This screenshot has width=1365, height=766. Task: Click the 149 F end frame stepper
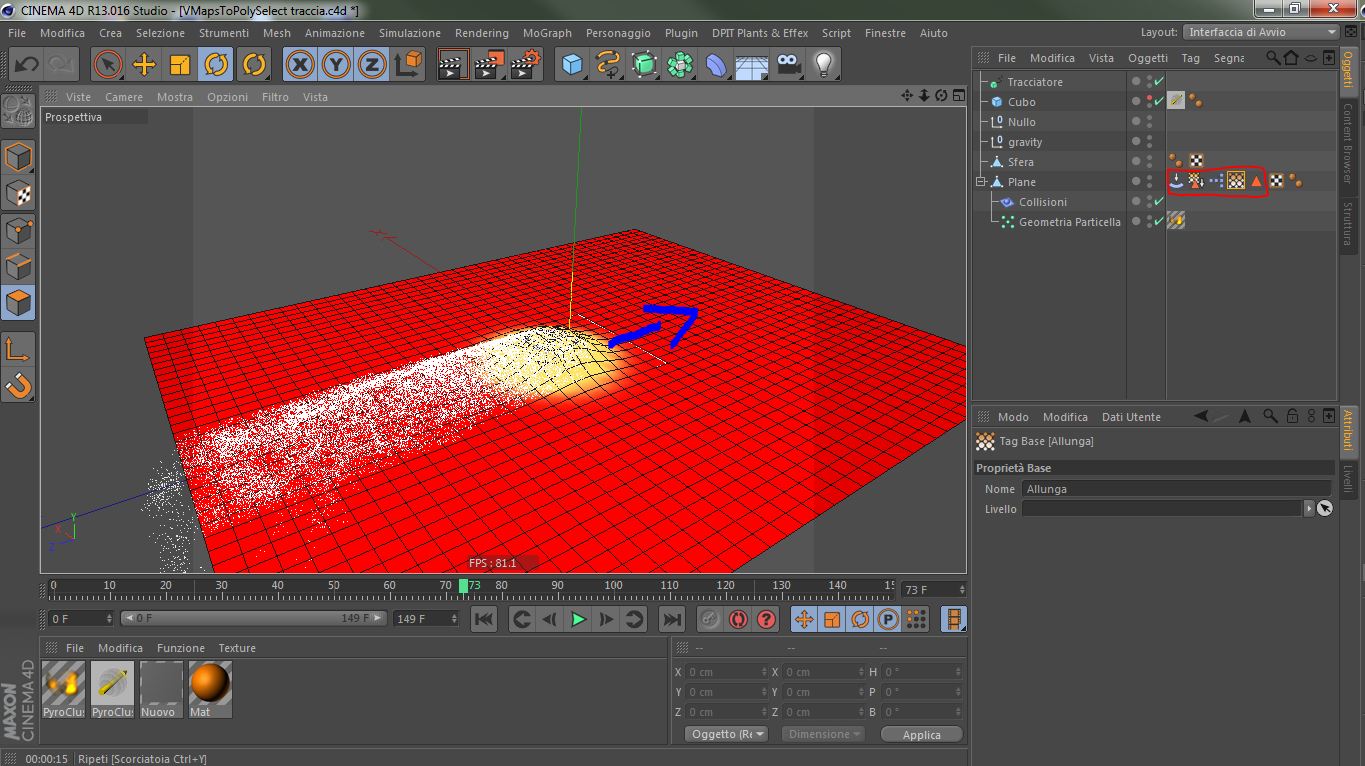(x=455, y=619)
